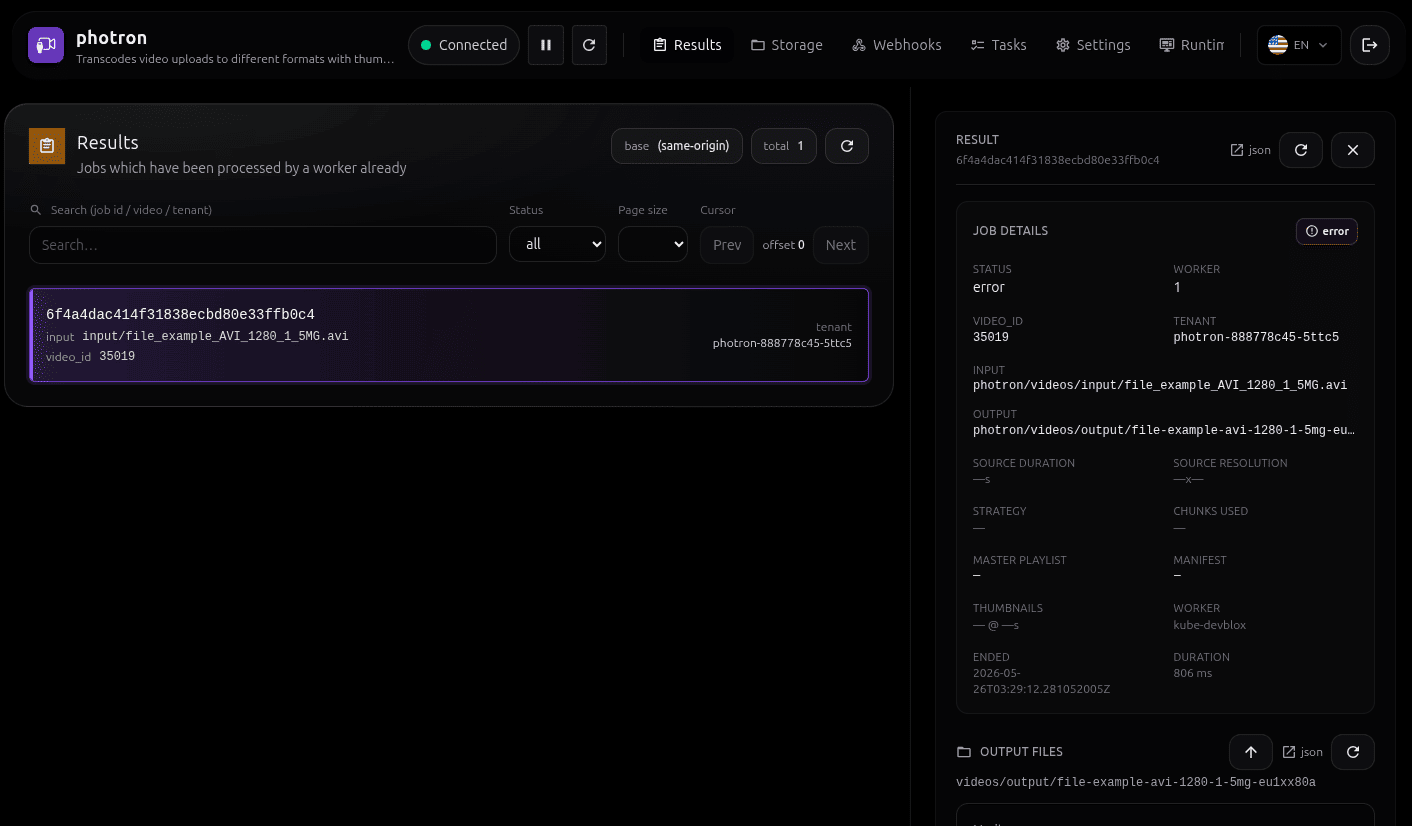Open the Settings tab
This screenshot has width=1412, height=826.
click(x=1094, y=45)
